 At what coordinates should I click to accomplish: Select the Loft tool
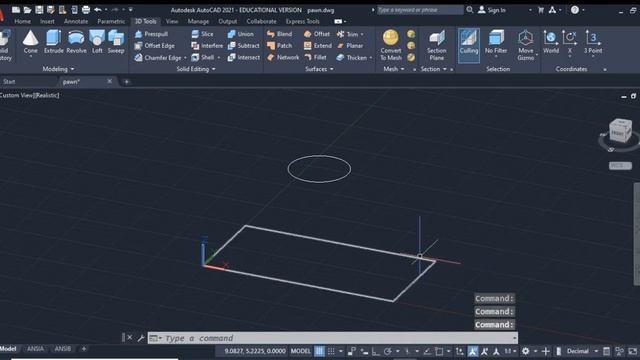click(97, 42)
